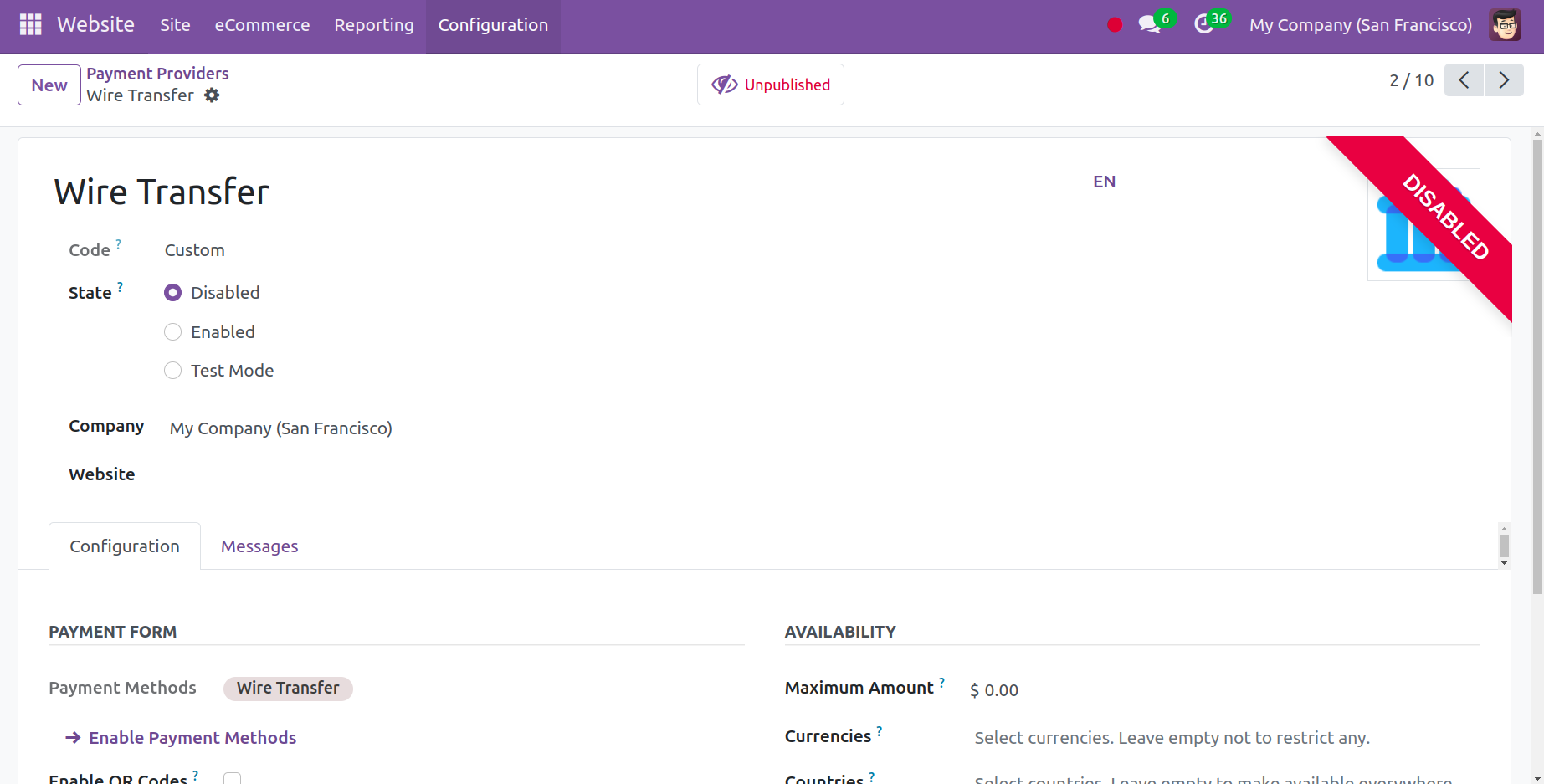The image size is (1544, 784).
Task: Go to the previous record arrow
Action: click(1464, 80)
